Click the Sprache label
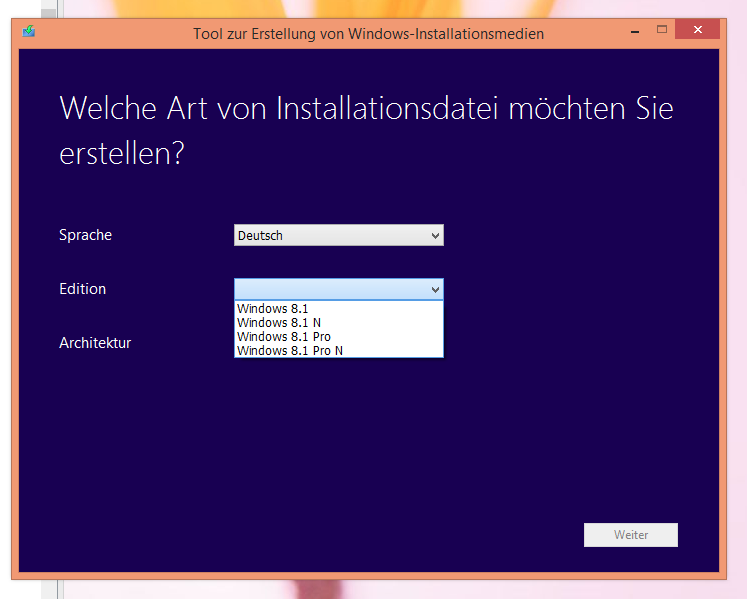This screenshot has width=747, height=599. pos(85,235)
